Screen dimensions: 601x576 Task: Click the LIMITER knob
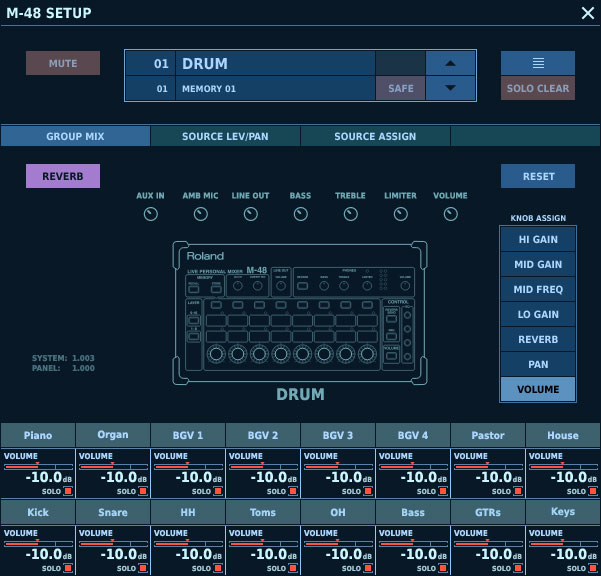400,214
